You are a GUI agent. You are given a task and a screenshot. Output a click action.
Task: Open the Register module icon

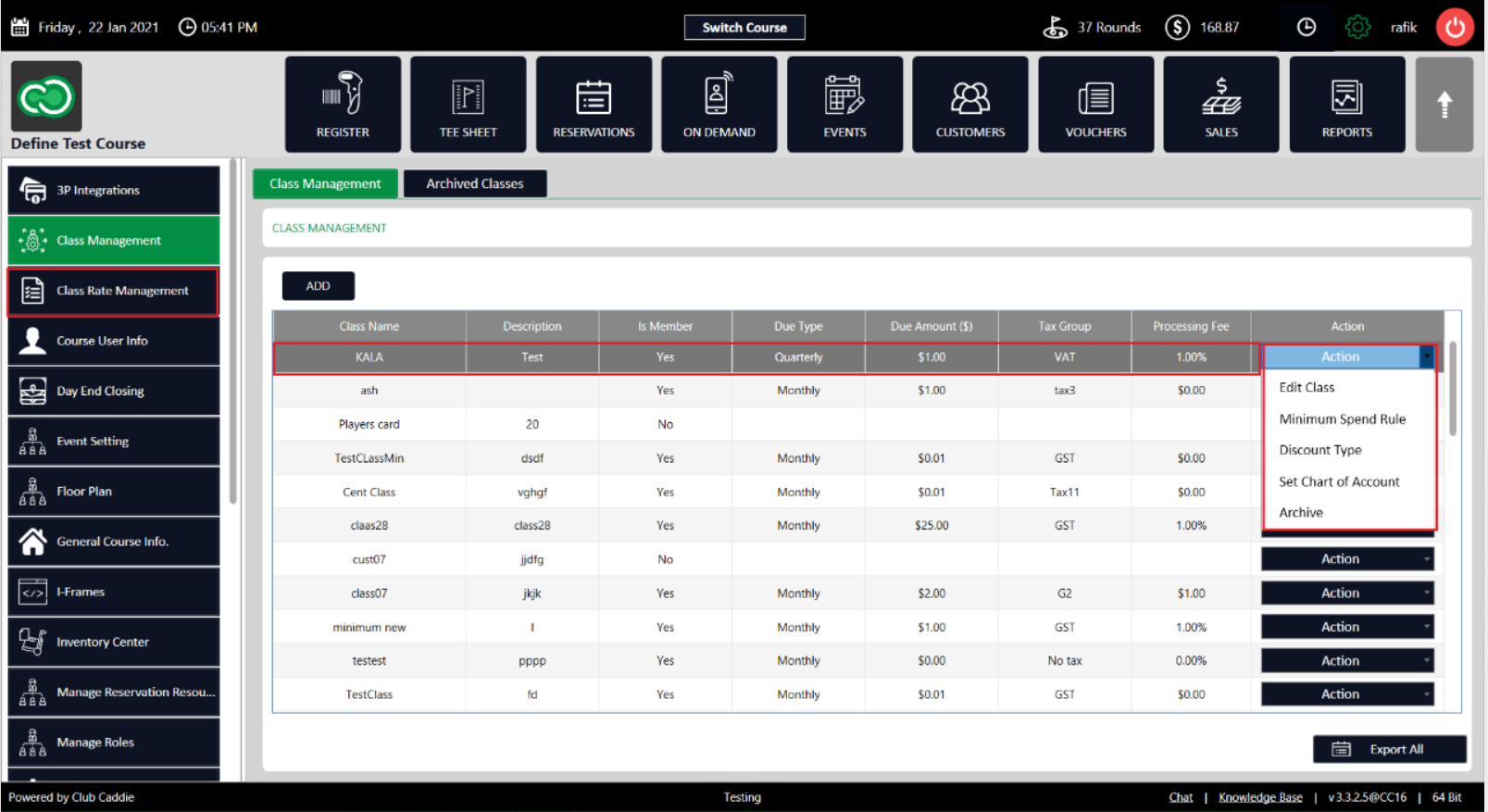(x=343, y=104)
